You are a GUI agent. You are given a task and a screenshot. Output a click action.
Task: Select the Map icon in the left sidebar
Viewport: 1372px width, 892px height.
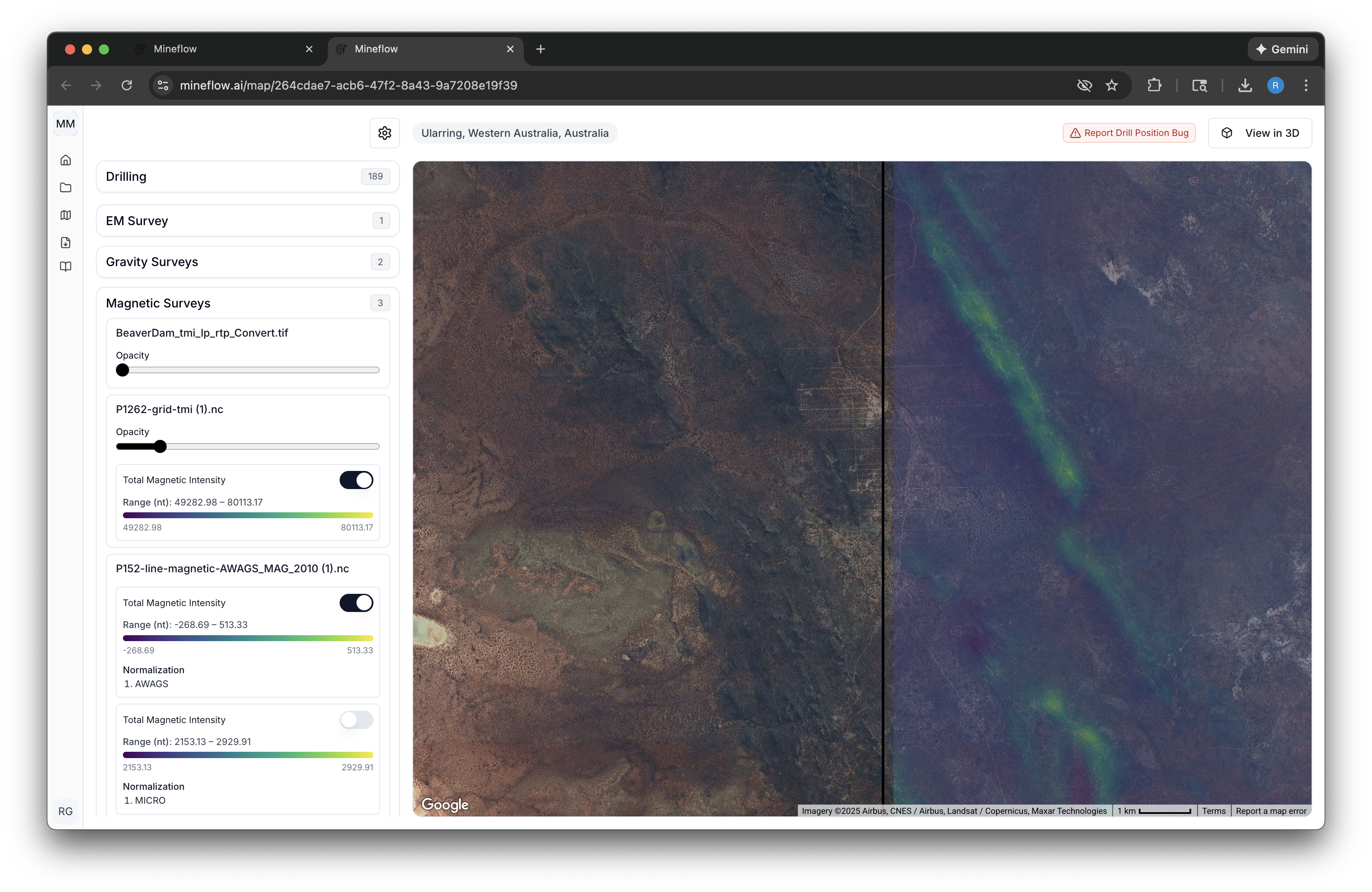click(x=66, y=215)
